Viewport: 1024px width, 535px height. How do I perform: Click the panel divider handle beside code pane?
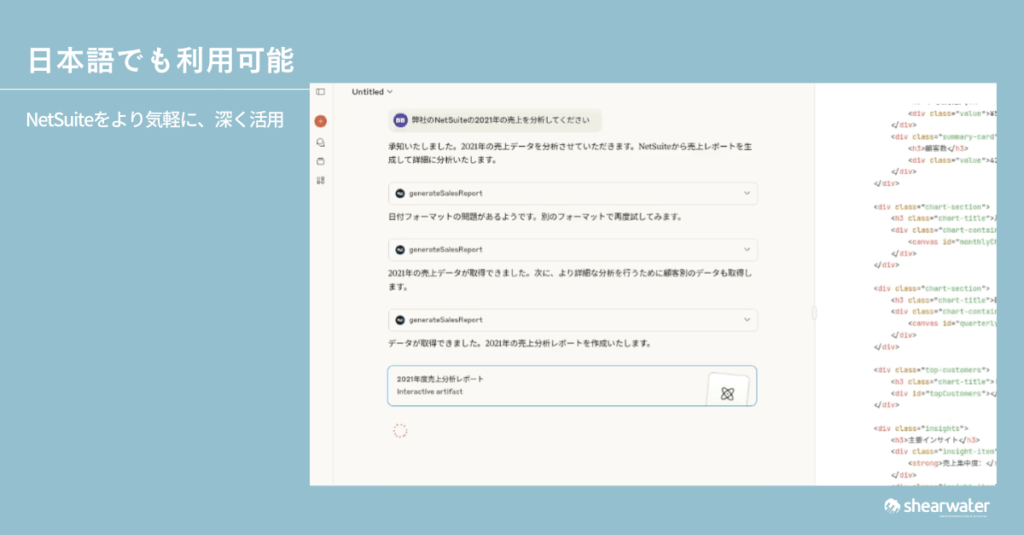tap(814, 314)
